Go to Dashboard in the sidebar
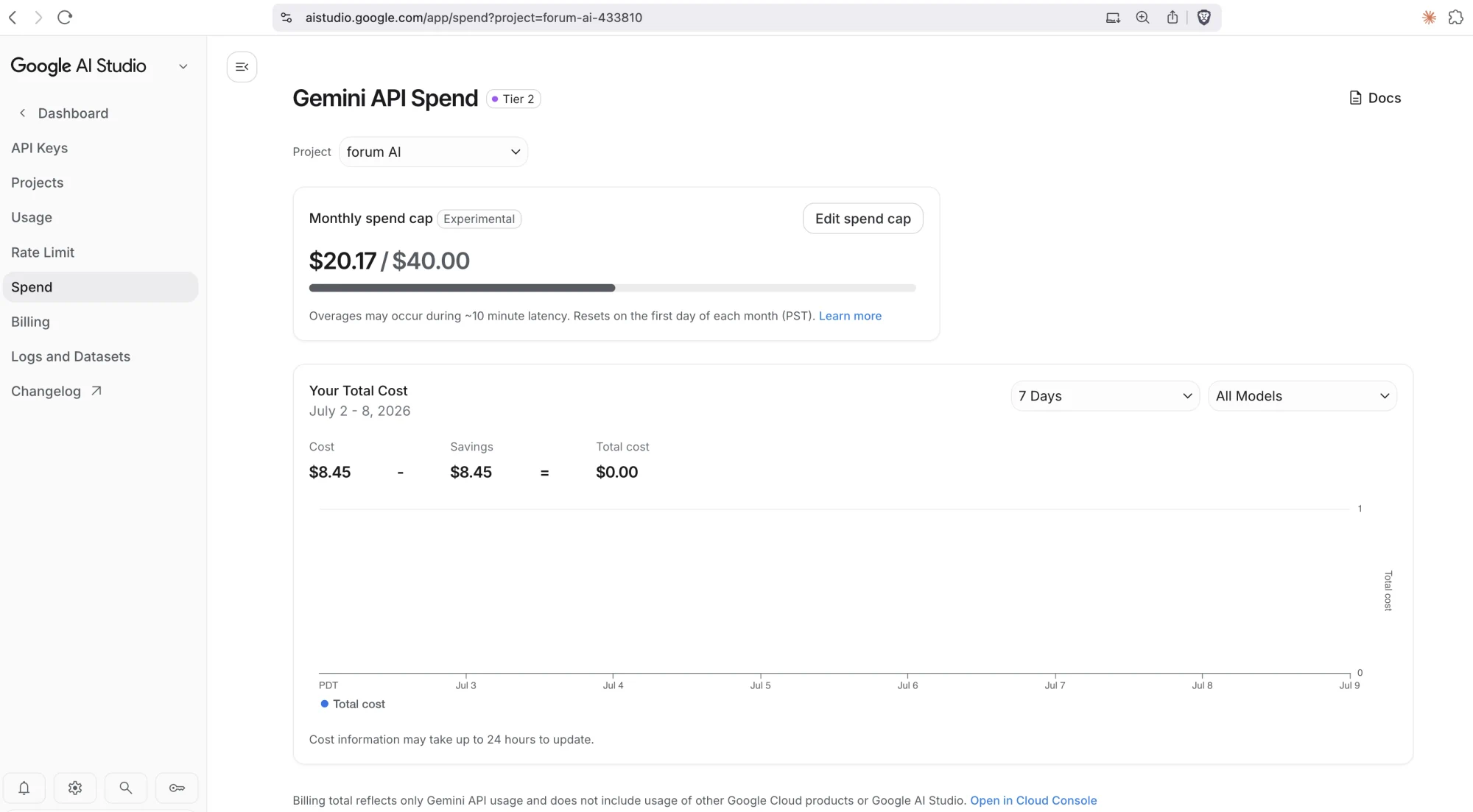Image resolution: width=1473 pixels, height=812 pixels. pos(73,113)
